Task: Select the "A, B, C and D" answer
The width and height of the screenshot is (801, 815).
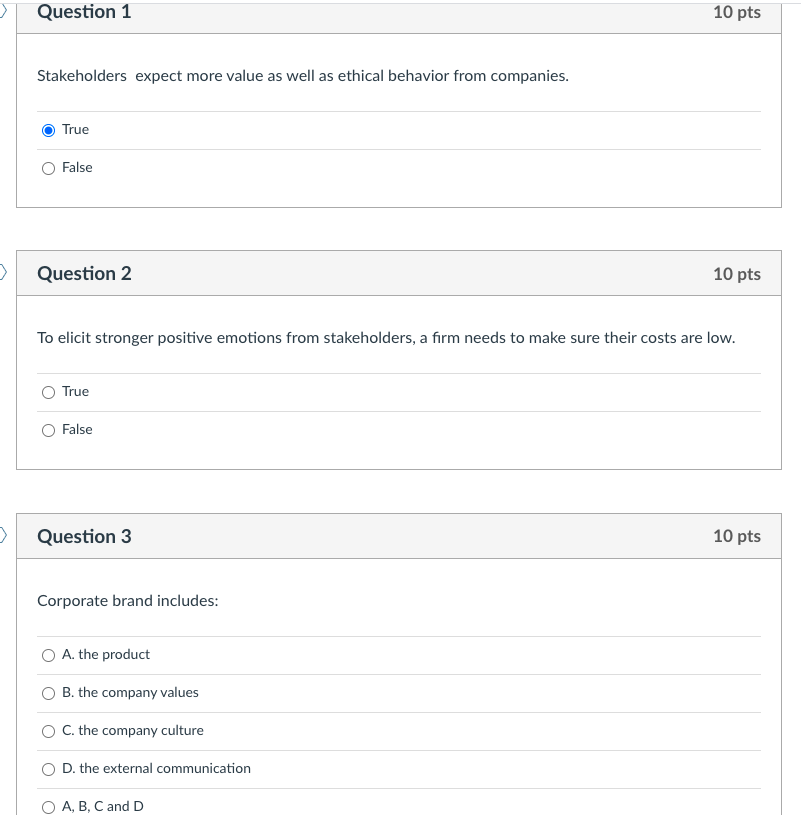Action: pos(48,805)
